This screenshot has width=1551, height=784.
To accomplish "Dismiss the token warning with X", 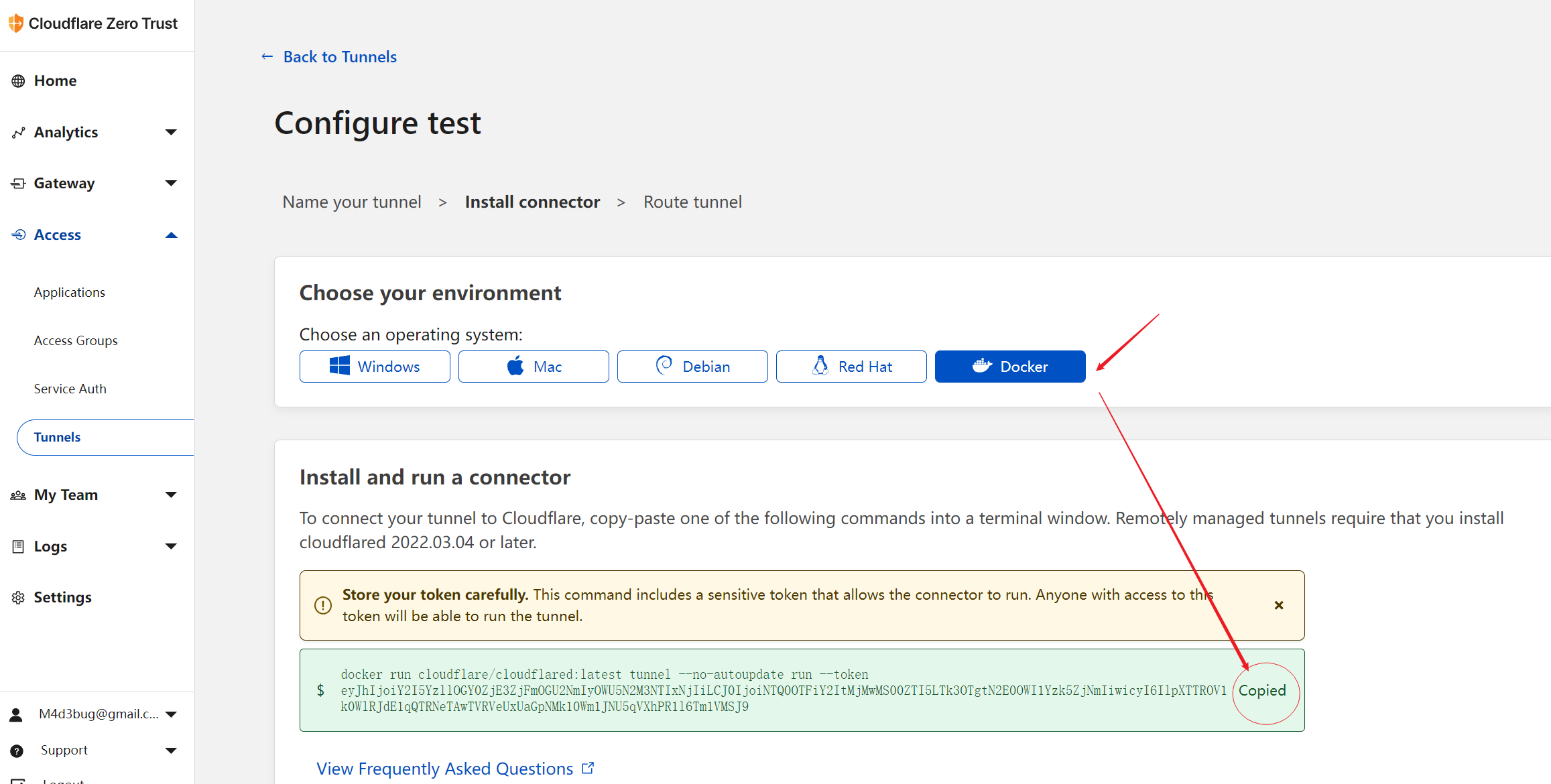I will [x=1278, y=605].
